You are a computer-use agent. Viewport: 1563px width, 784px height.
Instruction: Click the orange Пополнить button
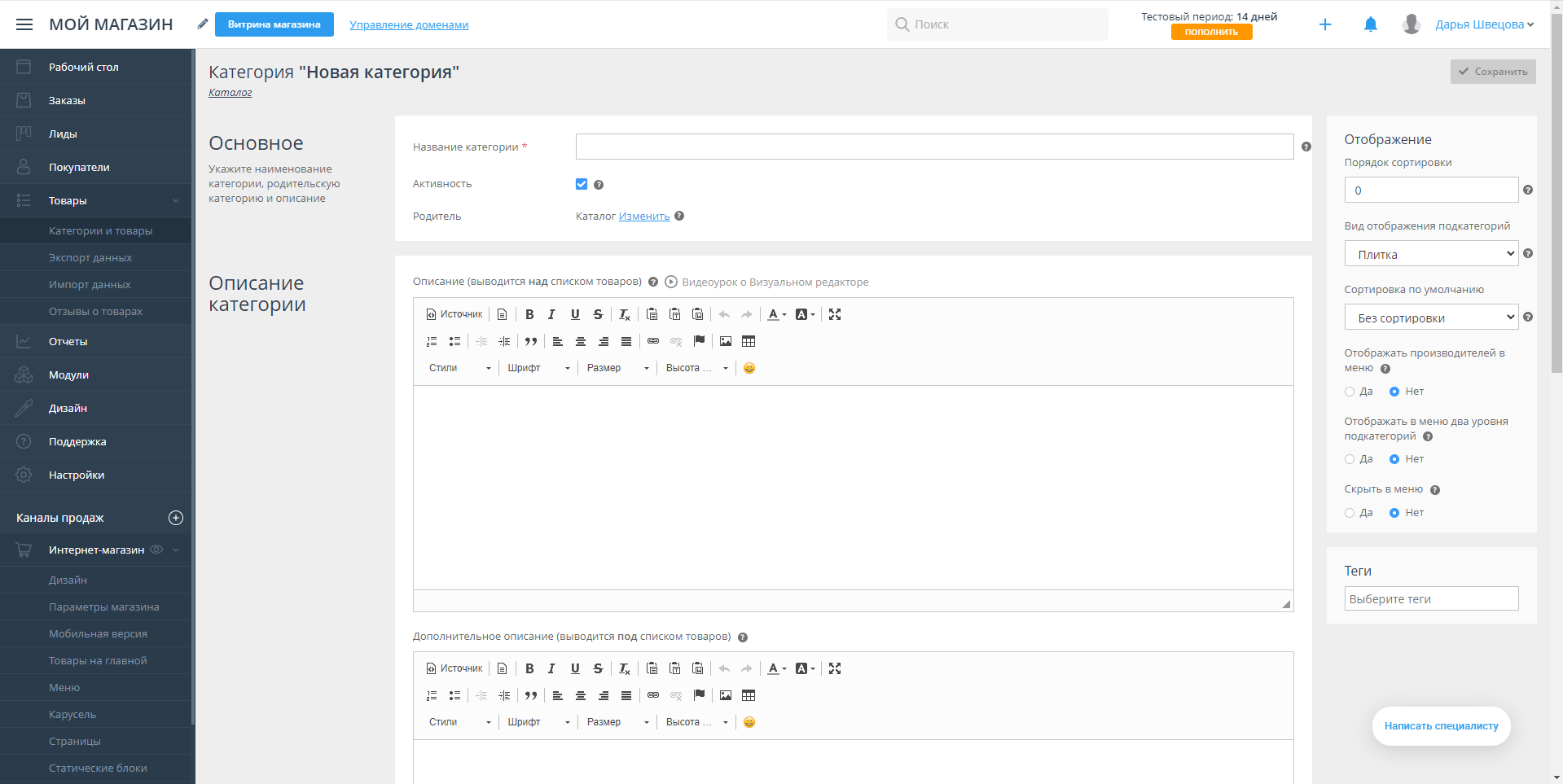pos(1211,32)
